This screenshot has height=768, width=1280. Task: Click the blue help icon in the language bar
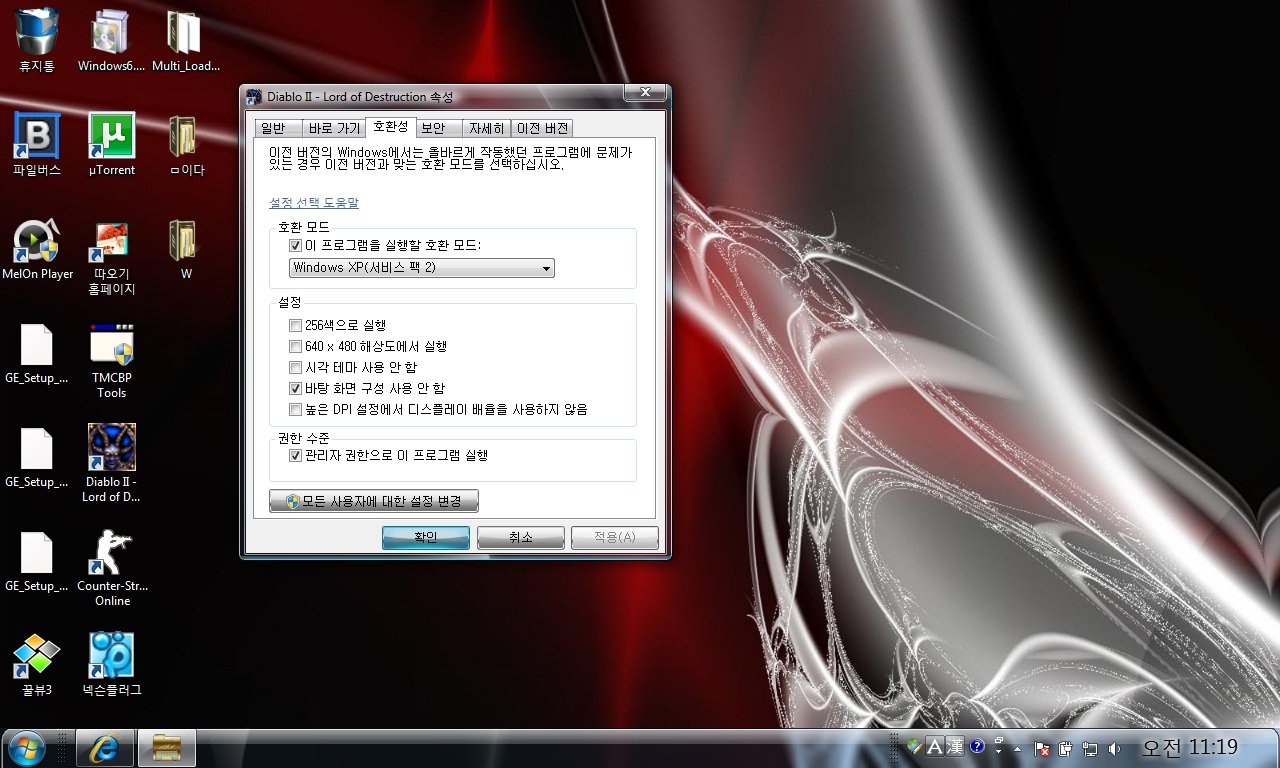click(977, 747)
